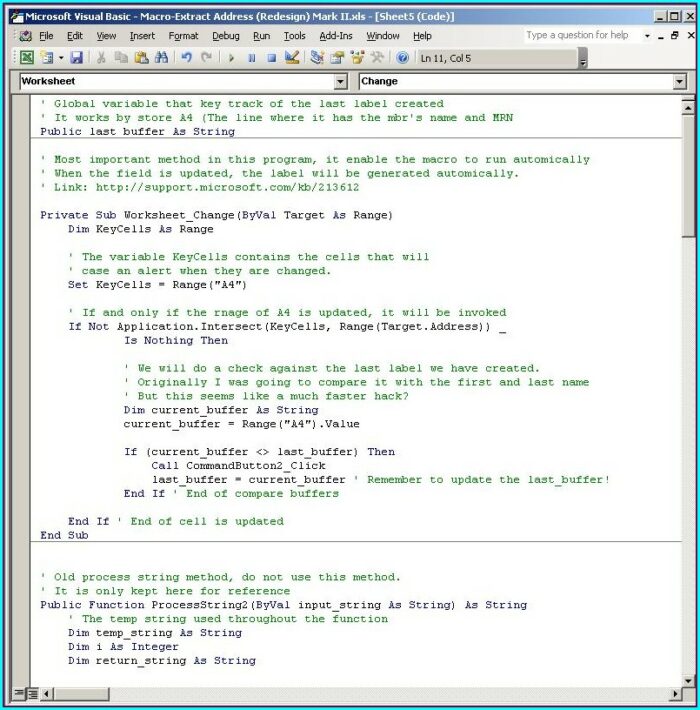Screen dimensions: 700x710
Task: Open the View menu
Action: 106,36
